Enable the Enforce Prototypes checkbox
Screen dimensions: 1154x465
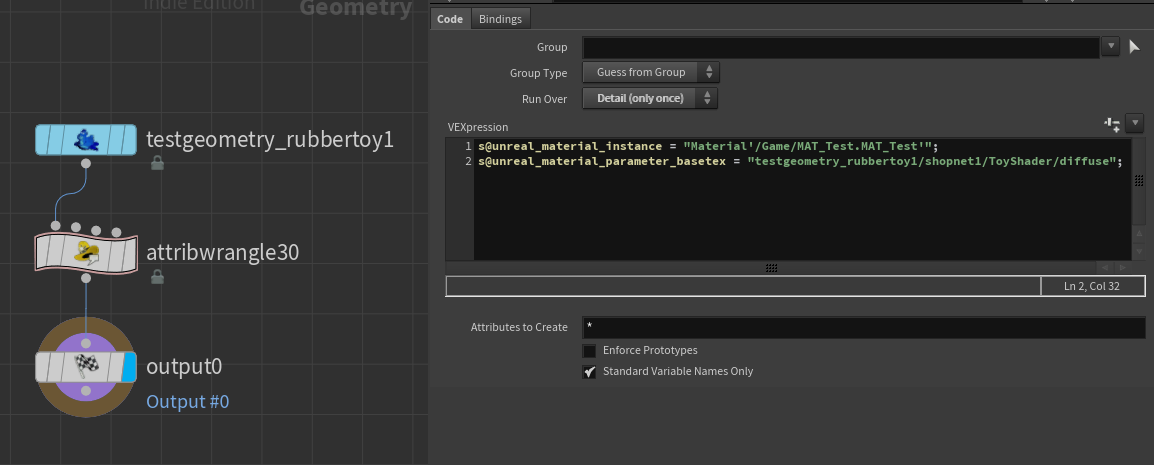[590, 351]
